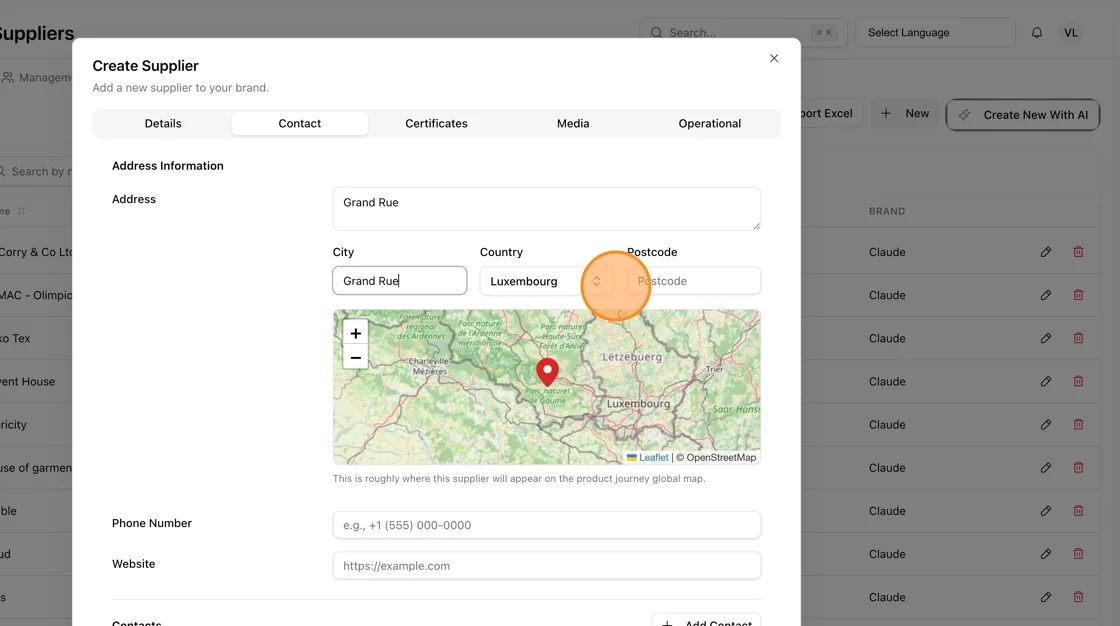Open the VL user avatar menu

pos(1071,33)
